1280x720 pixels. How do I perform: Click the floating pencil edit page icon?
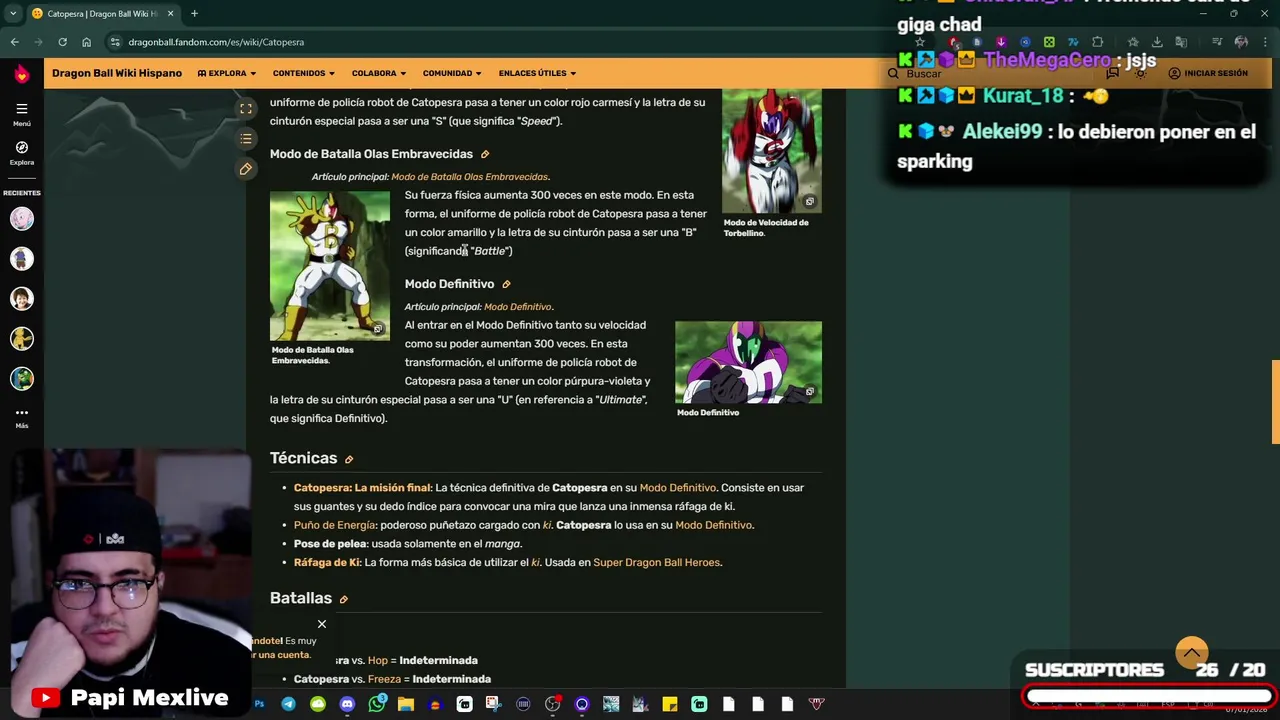click(246, 169)
